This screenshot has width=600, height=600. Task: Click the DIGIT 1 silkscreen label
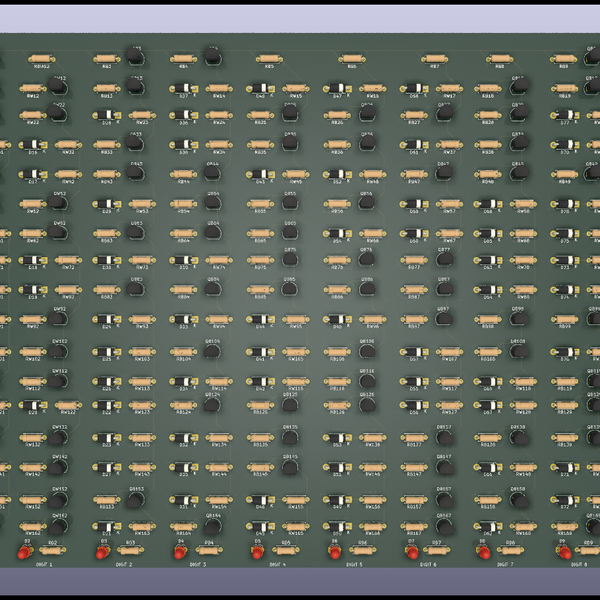point(44,564)
